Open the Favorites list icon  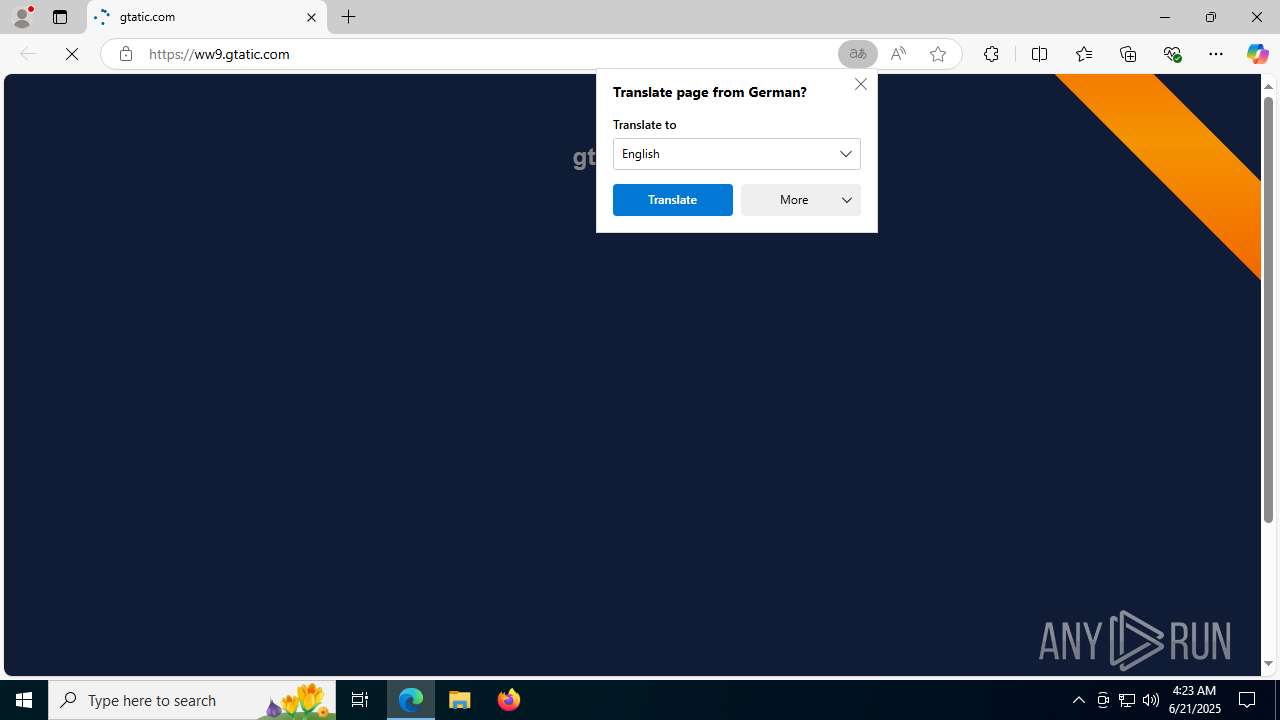pos(1083,54)
